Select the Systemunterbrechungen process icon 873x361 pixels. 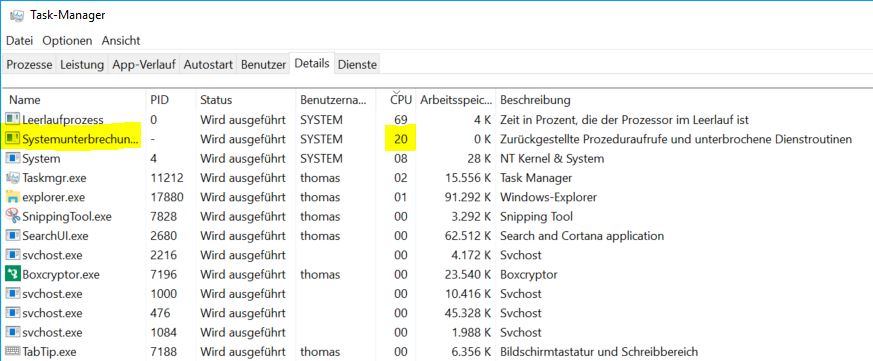tap(12, 139)
